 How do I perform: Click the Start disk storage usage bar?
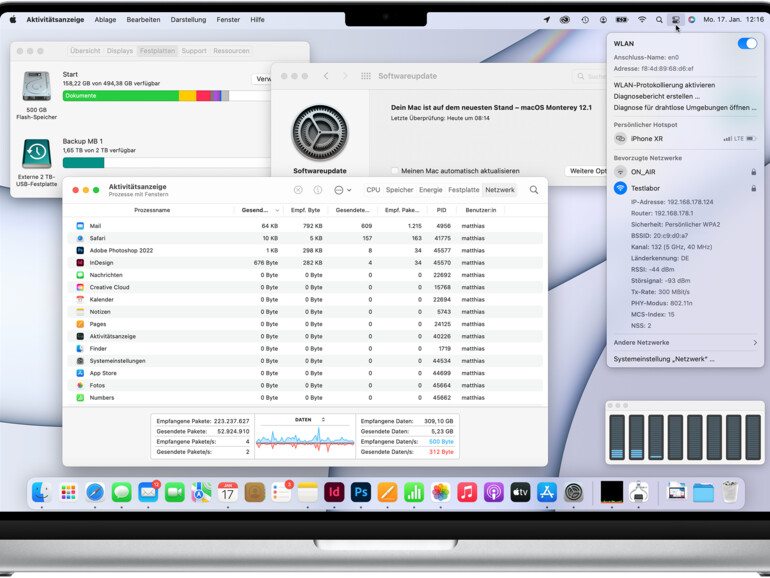coord(166,96)
